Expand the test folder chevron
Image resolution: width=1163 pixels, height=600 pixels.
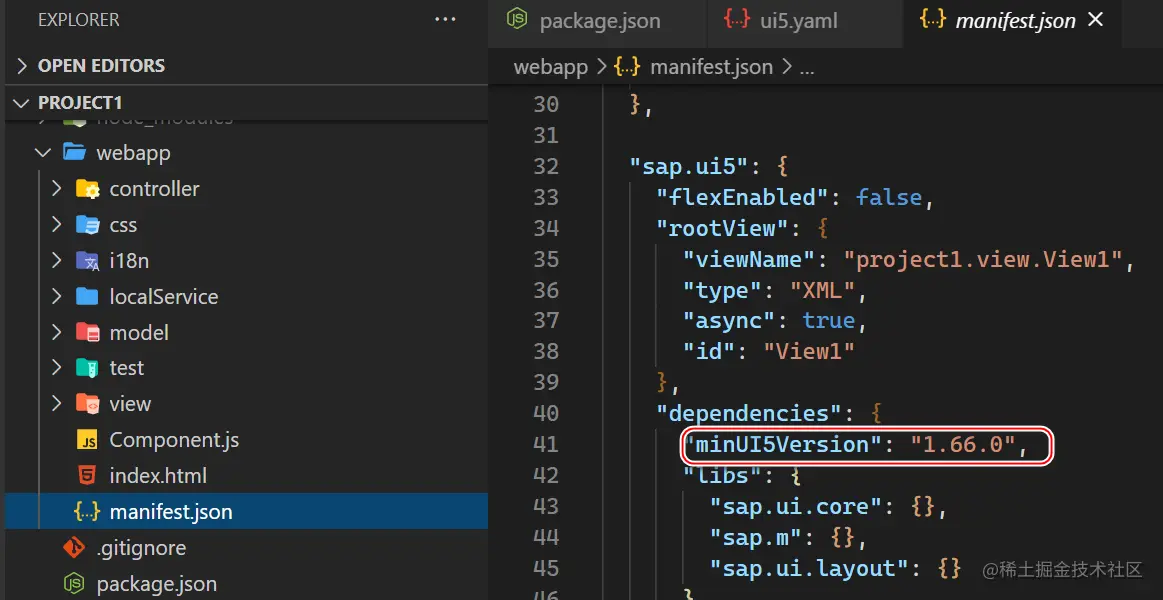pos(56,368)
